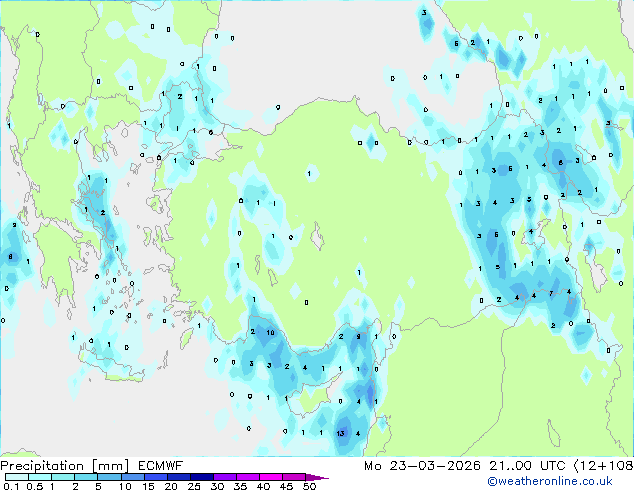The width and height of the screenshot is (634, 490).
Task: Click the "ECMWF" model label
Action: click(161, 466)
